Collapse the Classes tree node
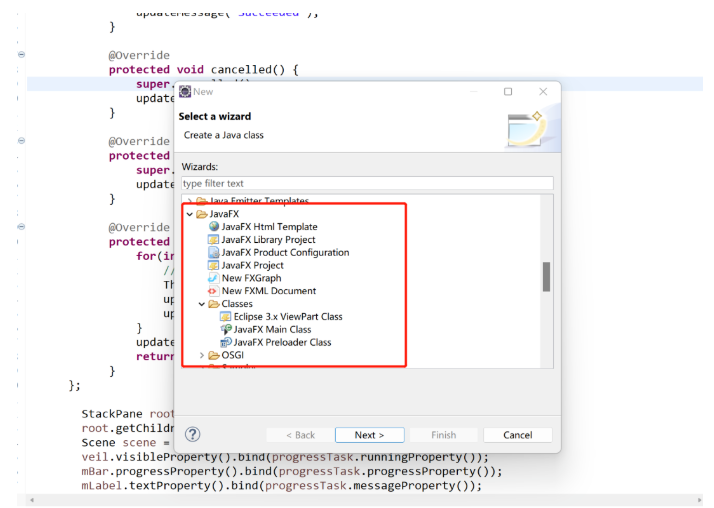This screenshot has width=714, height=508. (202, 304)
